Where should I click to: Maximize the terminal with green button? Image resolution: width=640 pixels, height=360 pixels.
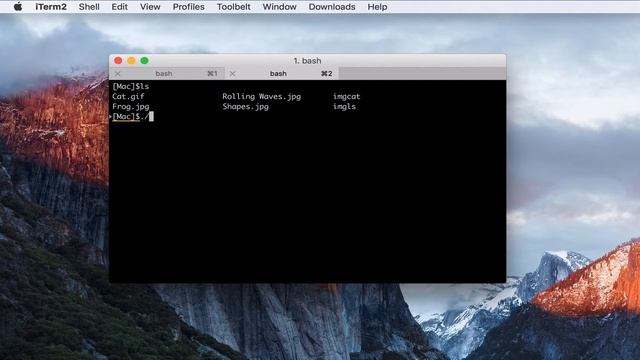[x=144, y=60]
